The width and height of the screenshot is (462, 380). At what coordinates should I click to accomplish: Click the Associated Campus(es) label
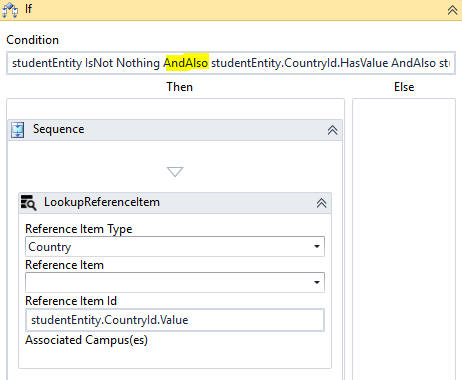click(x=87, y=340)
